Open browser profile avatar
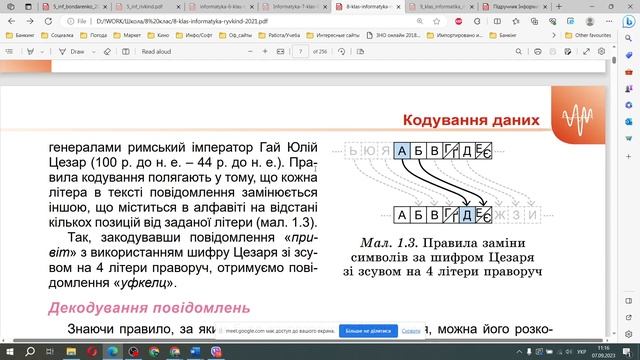This screenshot has height=360, width=640. point(589,21)
